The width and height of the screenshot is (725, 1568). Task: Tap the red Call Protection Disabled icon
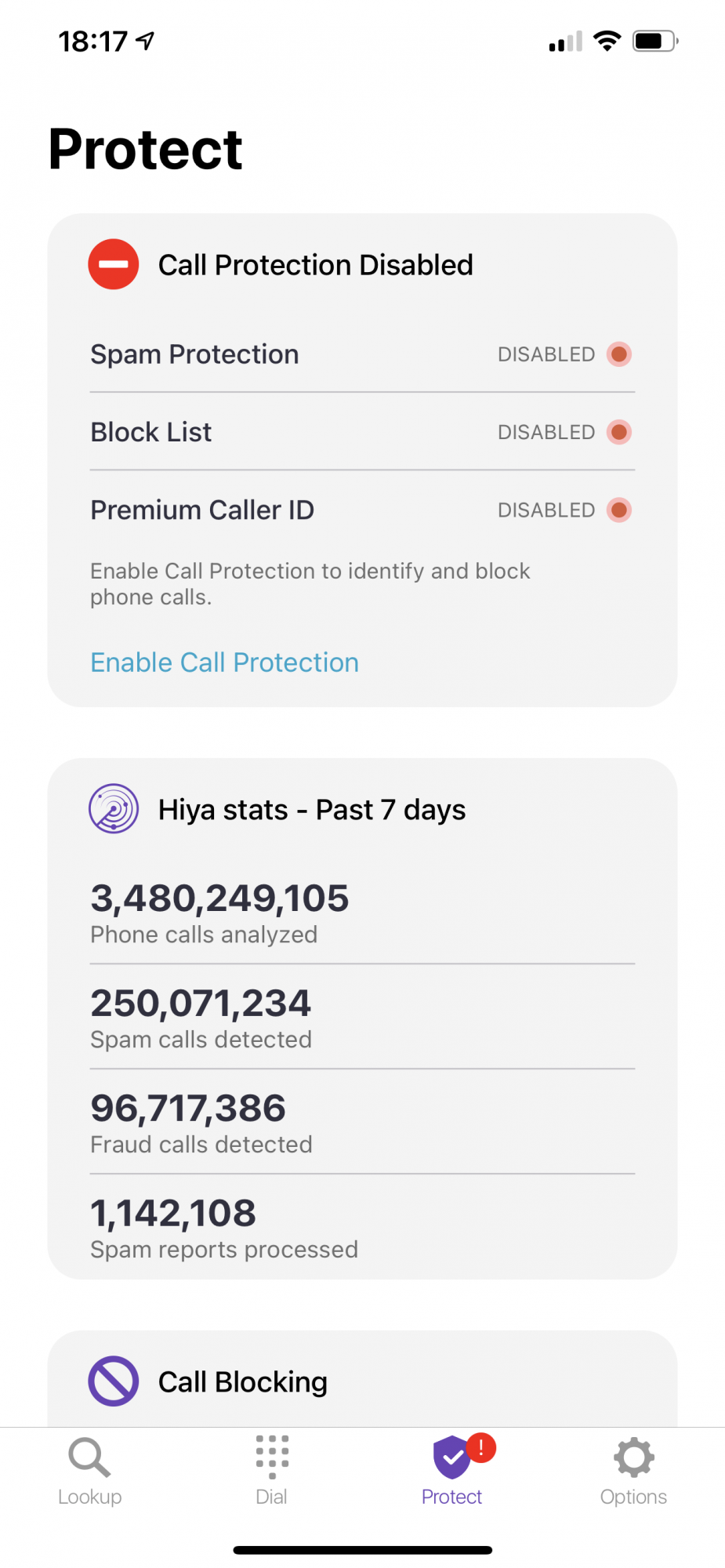click(114, 264)
